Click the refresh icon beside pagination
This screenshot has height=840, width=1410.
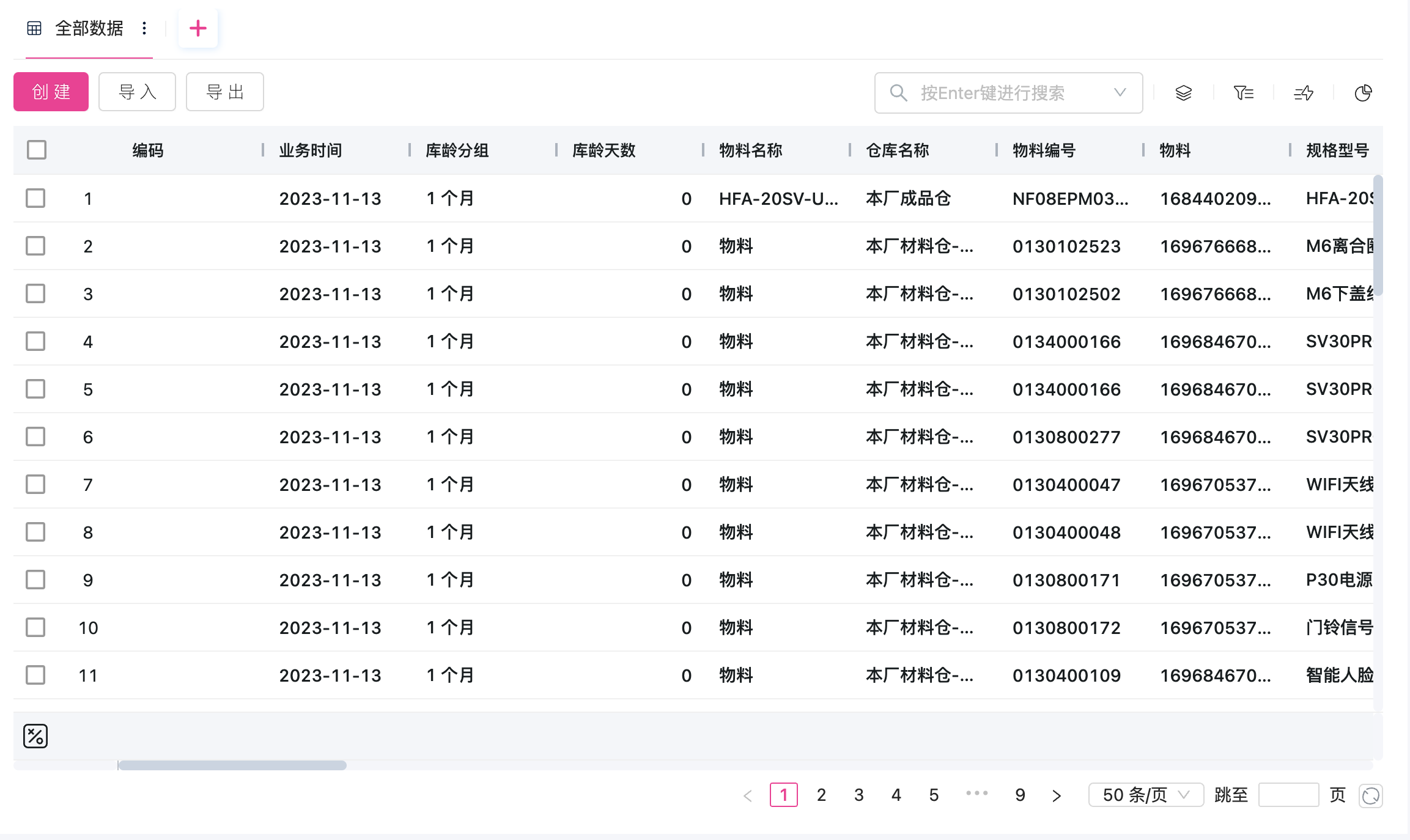point(1371,795)
